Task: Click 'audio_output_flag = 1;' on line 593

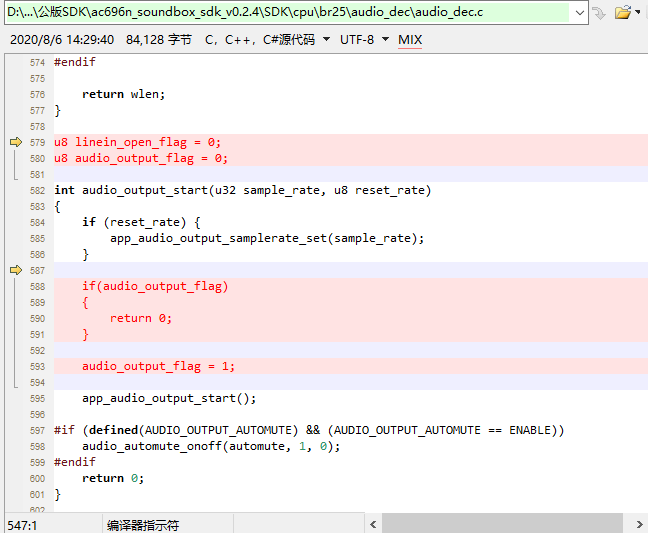Action: pos(158,366)
